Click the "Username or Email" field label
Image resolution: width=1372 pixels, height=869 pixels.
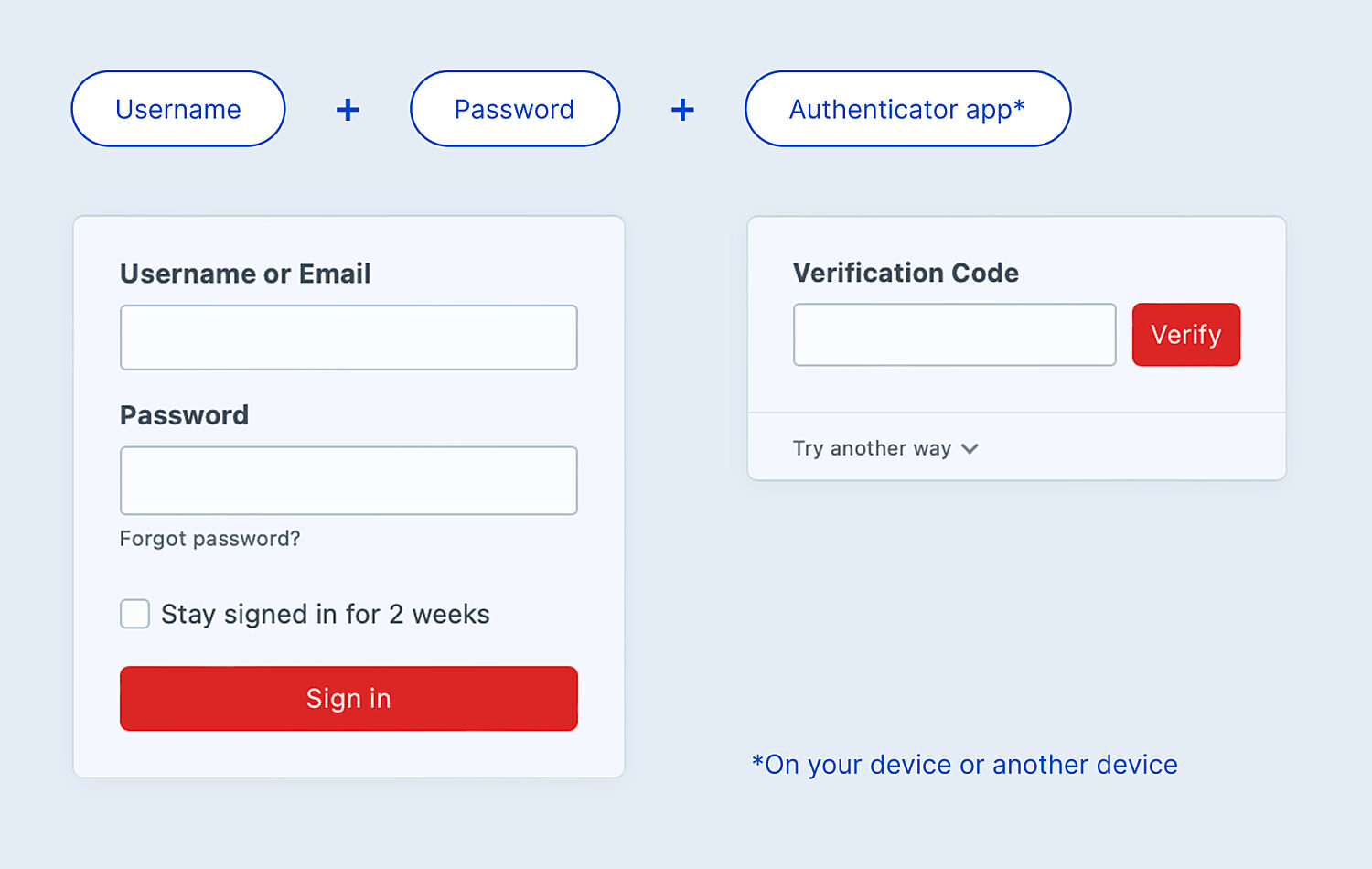[245, 274]
